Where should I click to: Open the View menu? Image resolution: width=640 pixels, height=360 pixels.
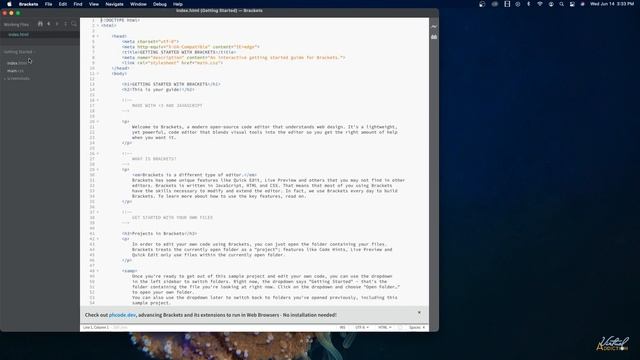click(93, 4)
